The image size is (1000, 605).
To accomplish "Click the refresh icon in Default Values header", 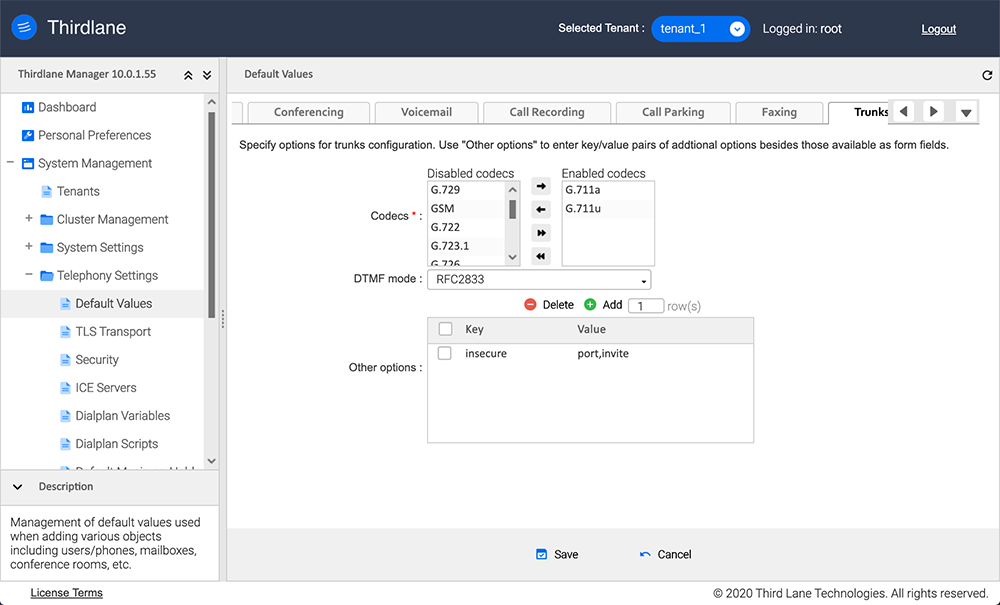I will 987,75.
